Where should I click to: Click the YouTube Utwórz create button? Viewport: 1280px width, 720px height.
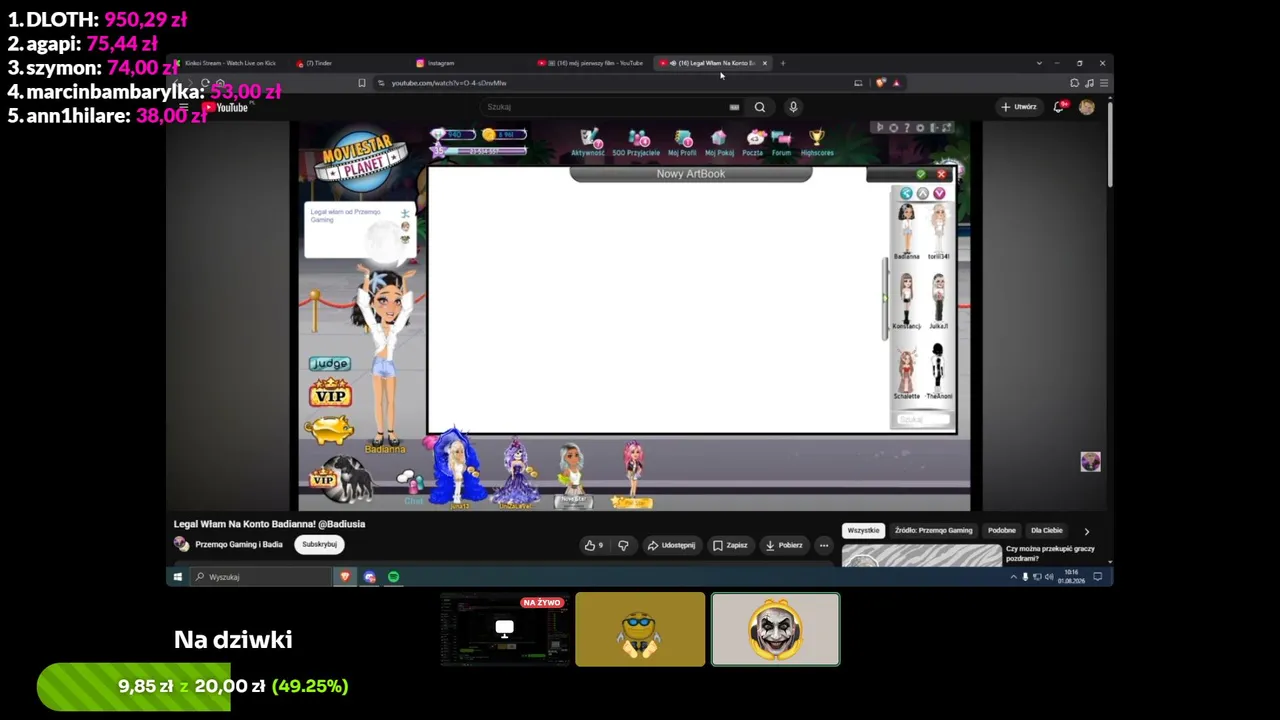(x=1018, y=107)
